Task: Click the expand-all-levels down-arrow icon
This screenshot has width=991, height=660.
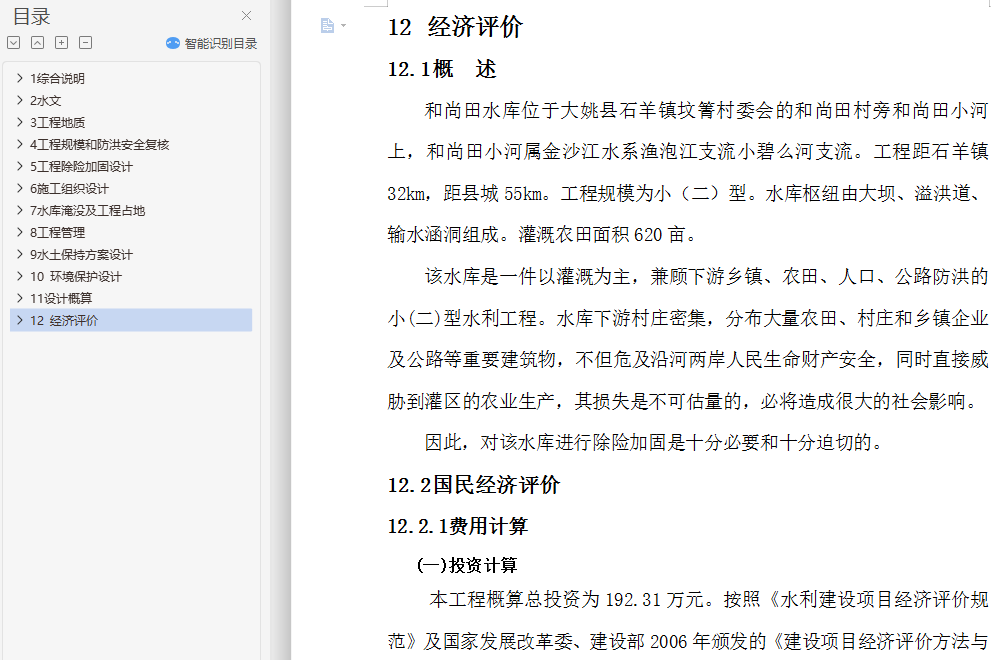Action: point(14,42)
